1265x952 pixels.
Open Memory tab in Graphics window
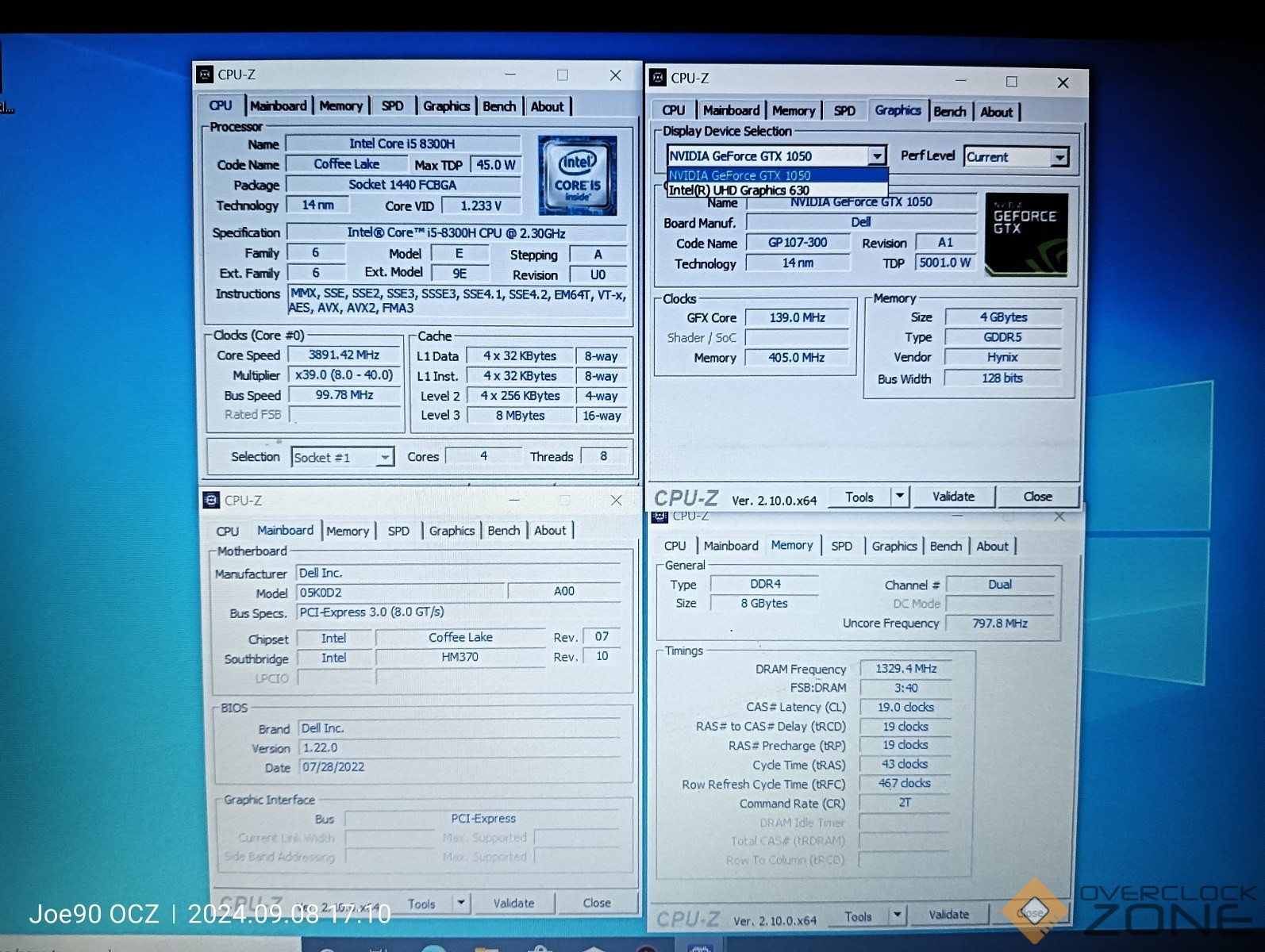click(794, 111)
